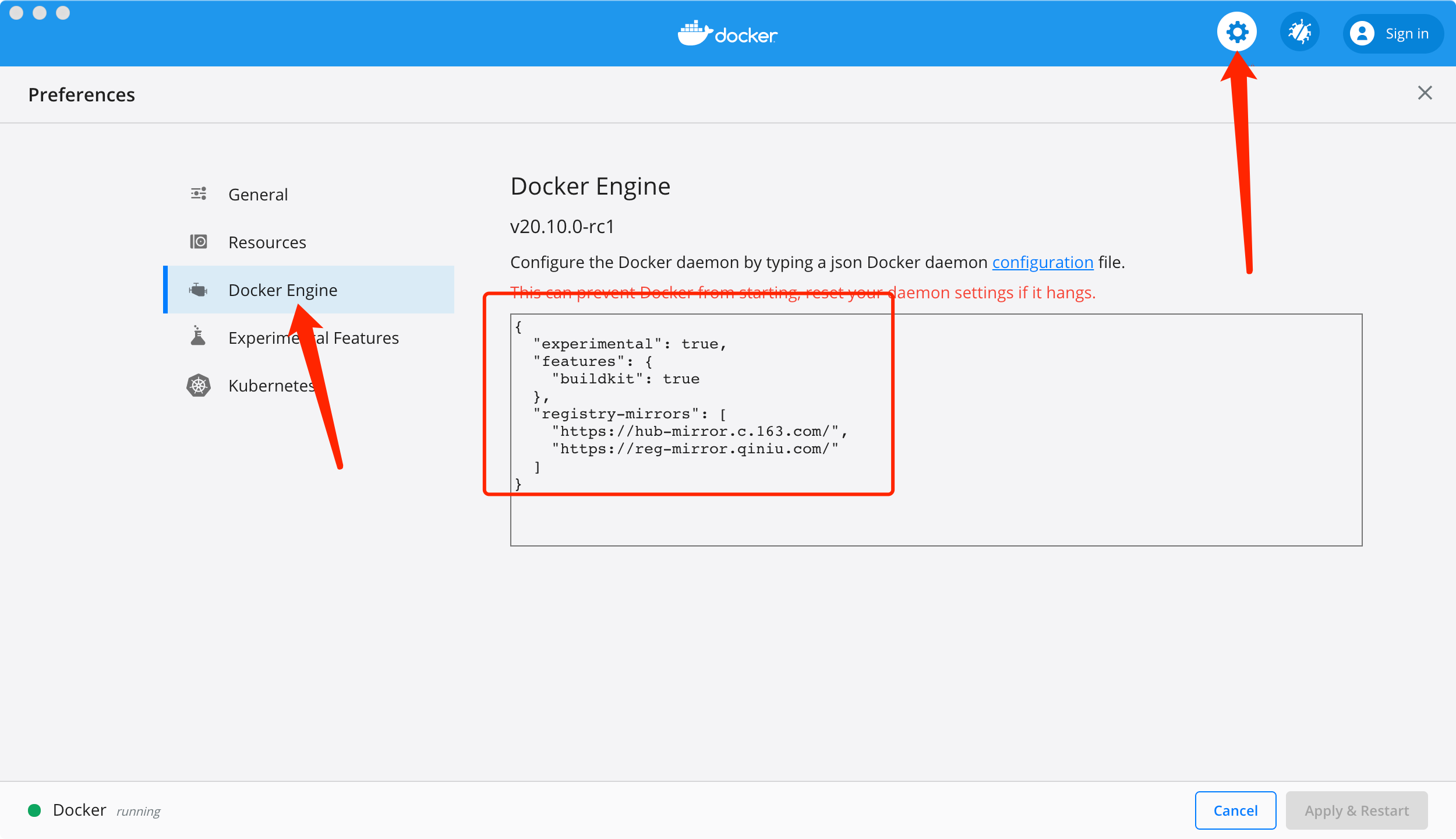This screenshot has height=839, width=1456.
Task: Click the yellow minimize traffic light button
Action: tap(40, 12)
